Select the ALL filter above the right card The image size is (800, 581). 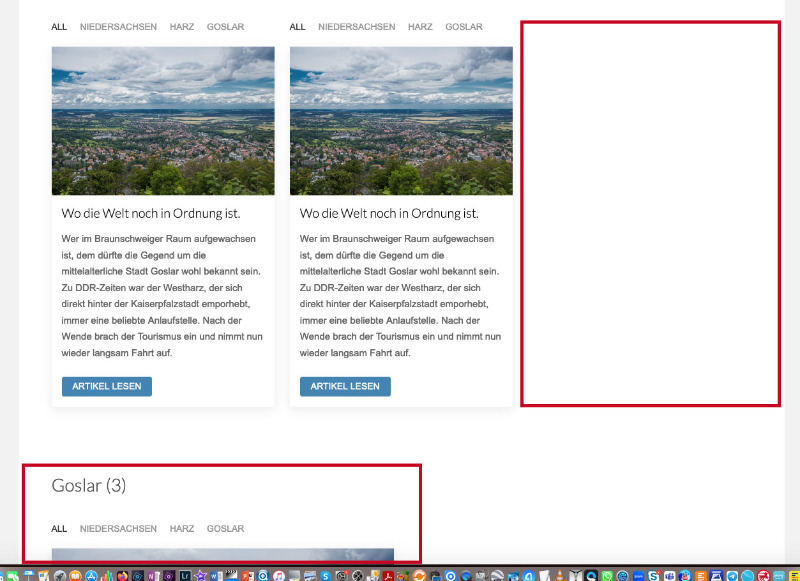coord(297,27)
